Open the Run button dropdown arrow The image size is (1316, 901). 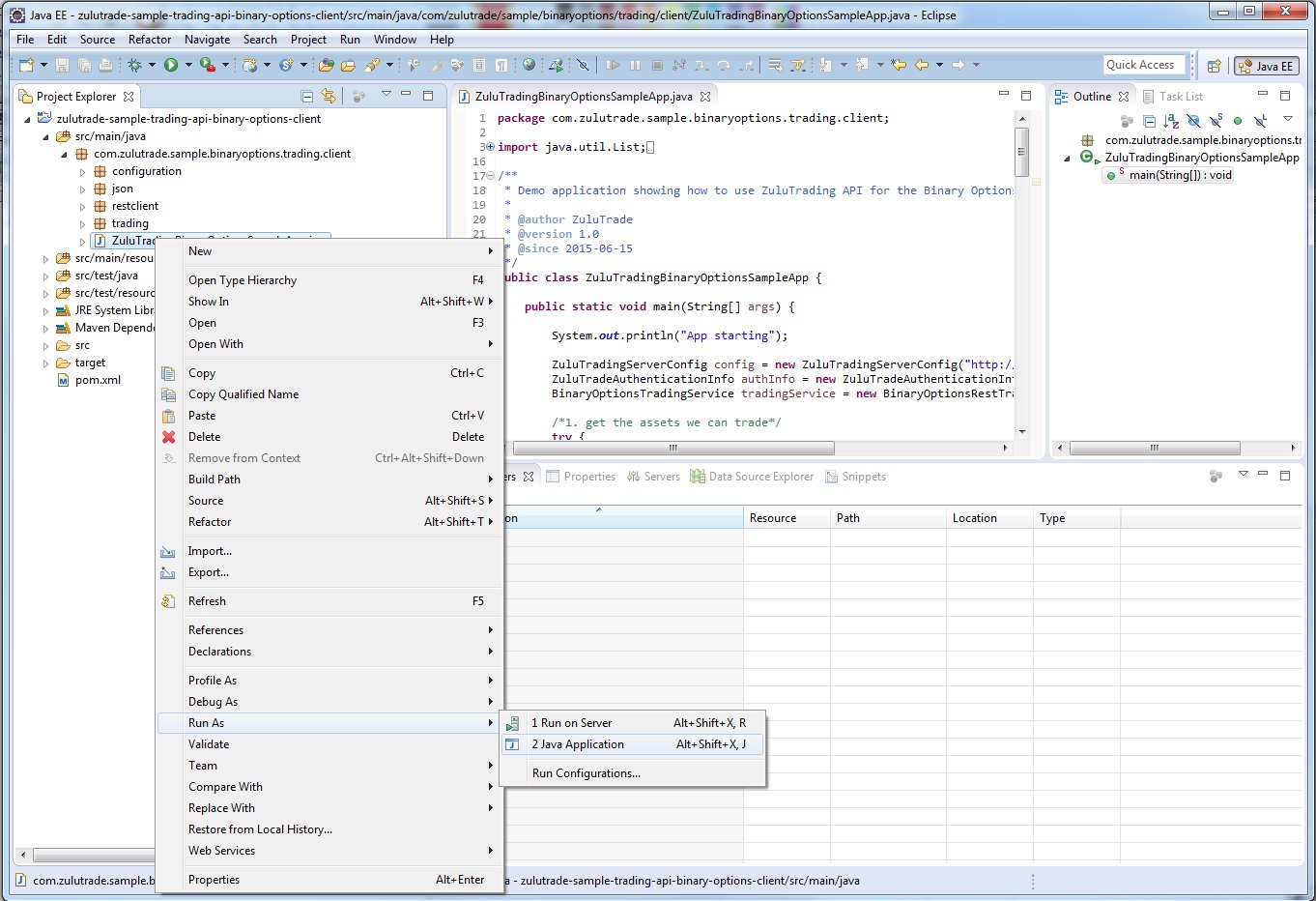click(x=187, y=65)
